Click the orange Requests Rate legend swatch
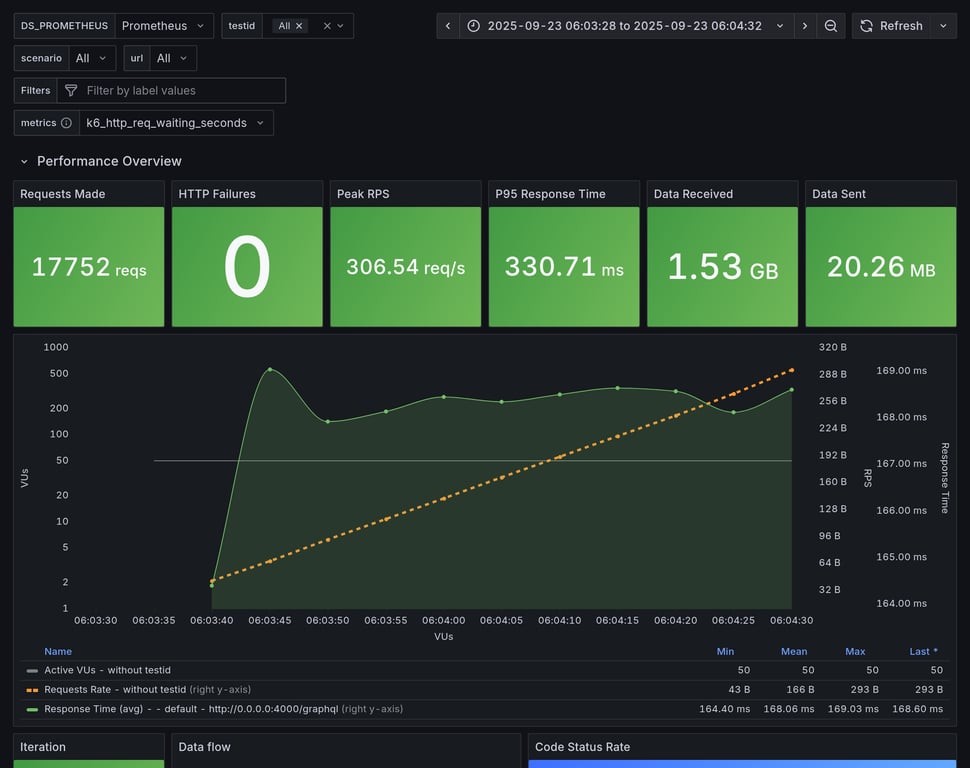Viewport: 970px width, 768px height. 33,689
